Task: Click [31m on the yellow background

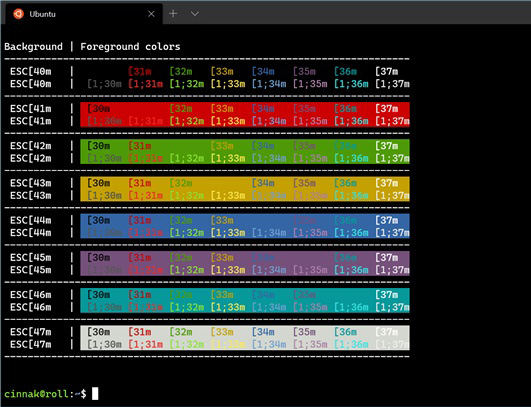Action: (140, 184)
